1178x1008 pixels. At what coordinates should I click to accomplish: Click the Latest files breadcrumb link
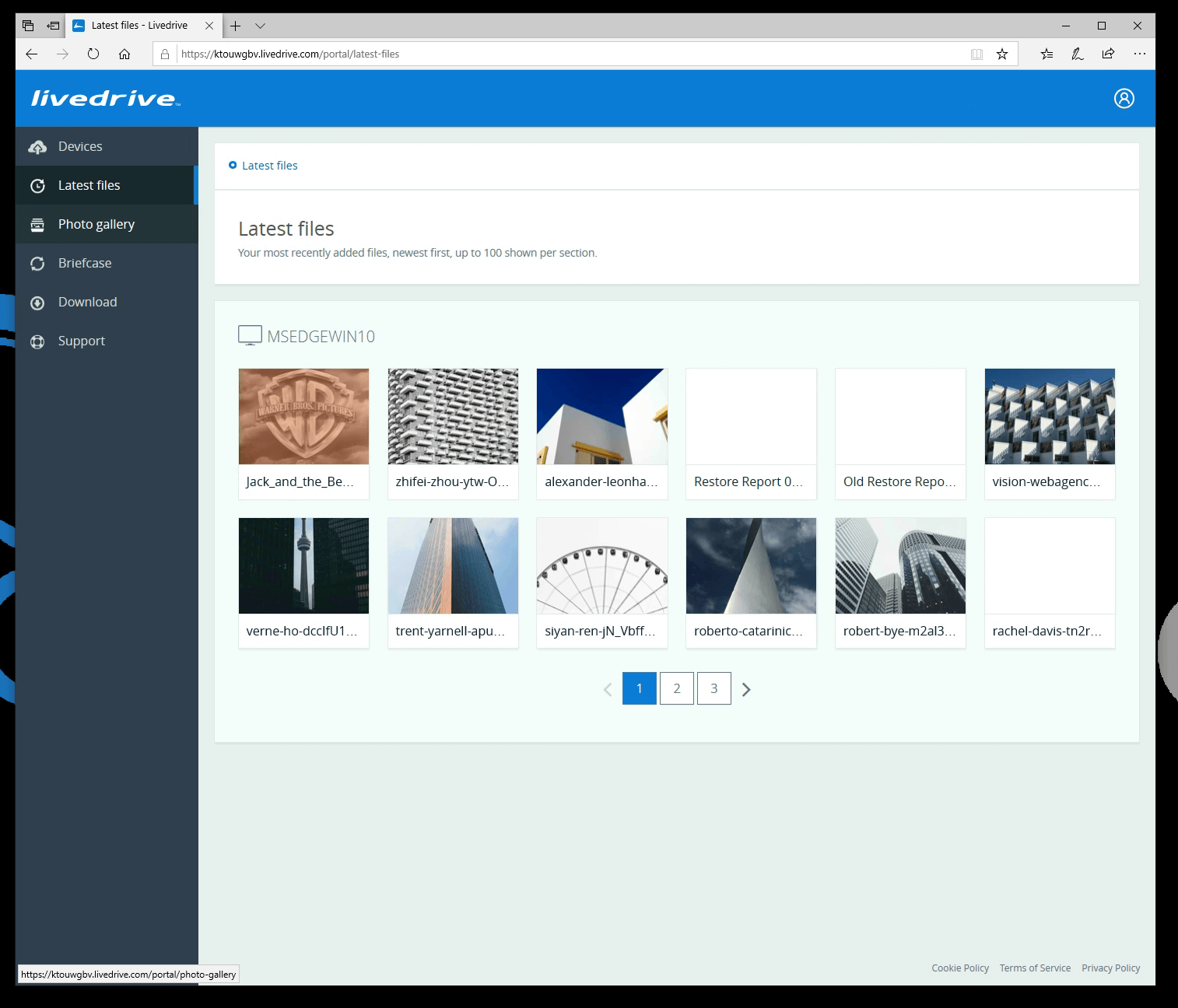click(x=269, y=166)
